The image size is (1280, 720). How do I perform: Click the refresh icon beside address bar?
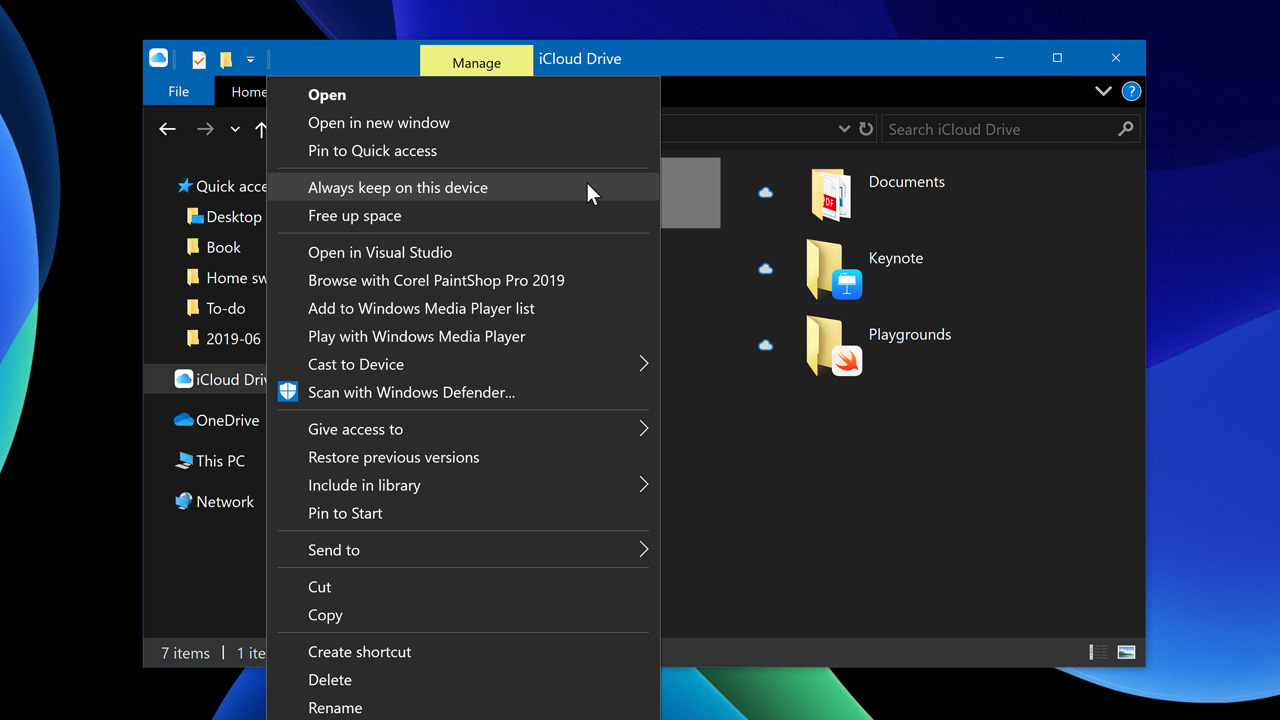(x=866, y=129)
